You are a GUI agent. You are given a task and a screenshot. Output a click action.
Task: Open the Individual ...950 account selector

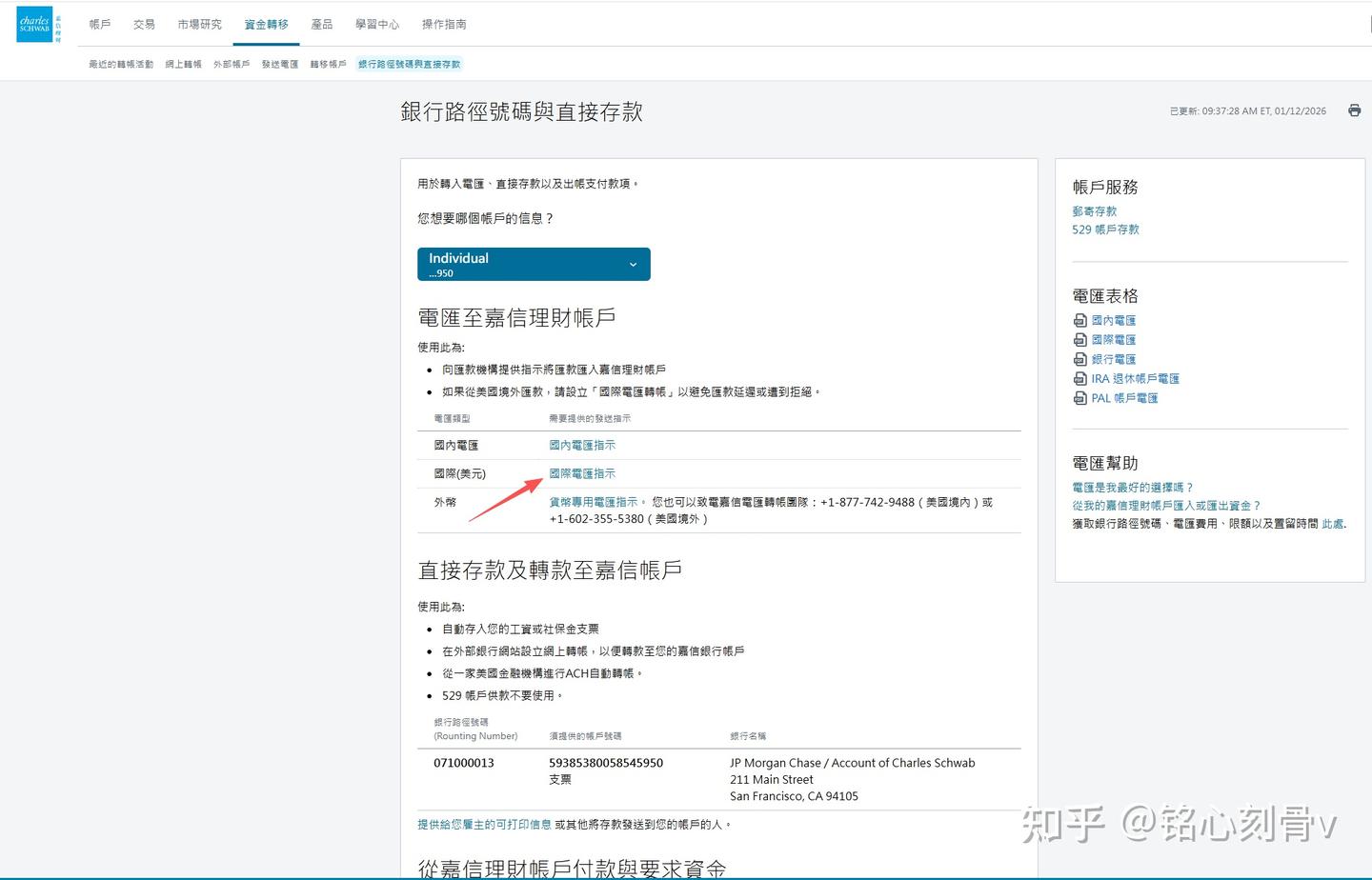[533, 264]
